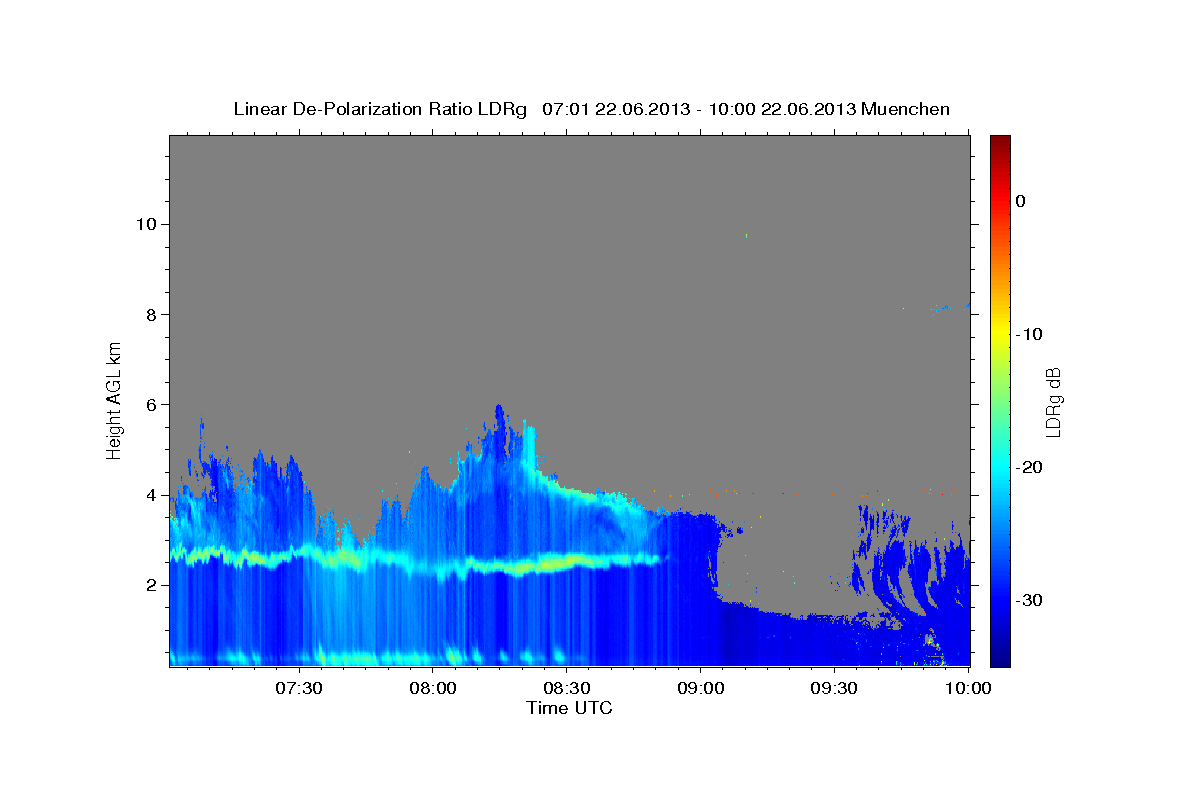This screenshot has height=800, width=1200.
Task: Click the 'LDRg dB' colorbar title
Action: [x=1053, y=401]
